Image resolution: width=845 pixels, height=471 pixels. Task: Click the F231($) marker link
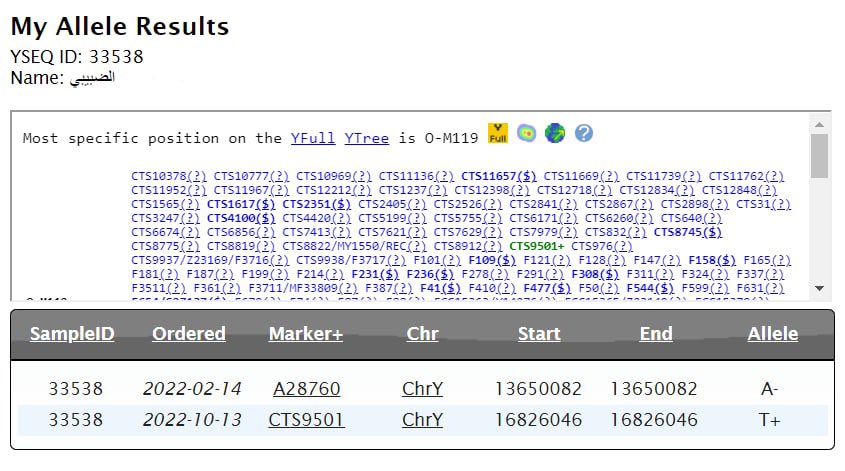pos(375,274)
